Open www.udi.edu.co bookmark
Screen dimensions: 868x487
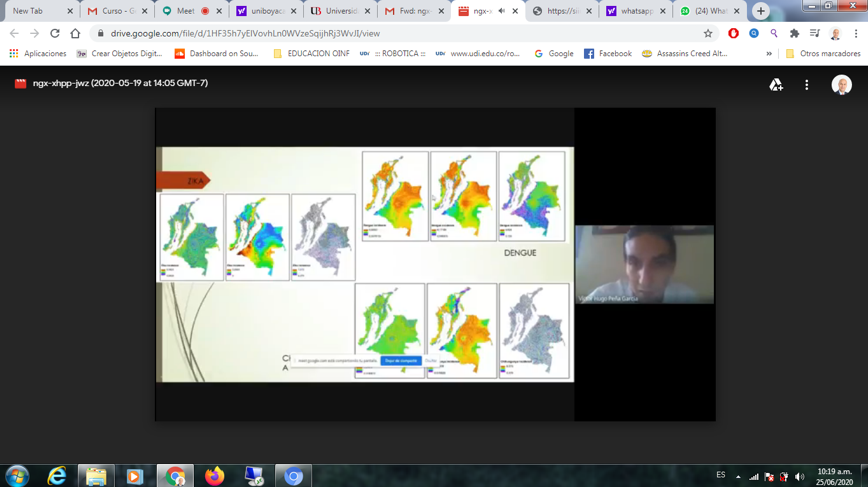pos(478,54)
